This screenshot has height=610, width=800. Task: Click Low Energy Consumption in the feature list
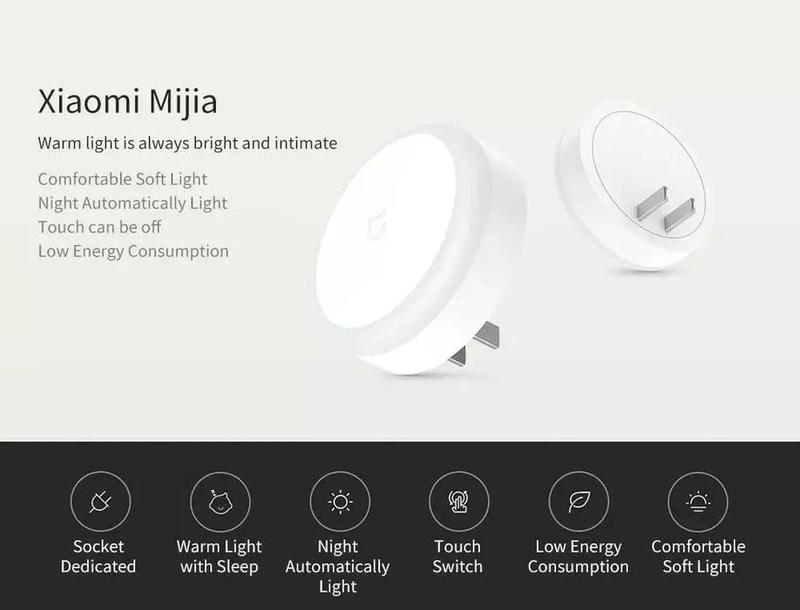coord(133,251)
